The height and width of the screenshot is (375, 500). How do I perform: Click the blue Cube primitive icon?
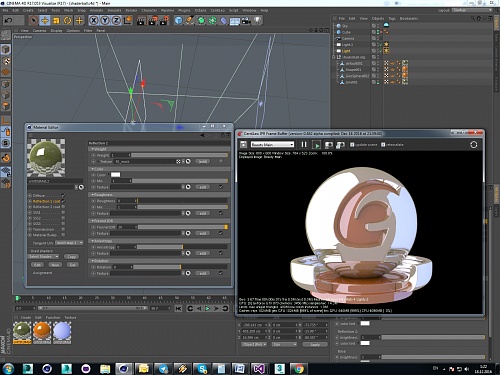click(179, 21)
